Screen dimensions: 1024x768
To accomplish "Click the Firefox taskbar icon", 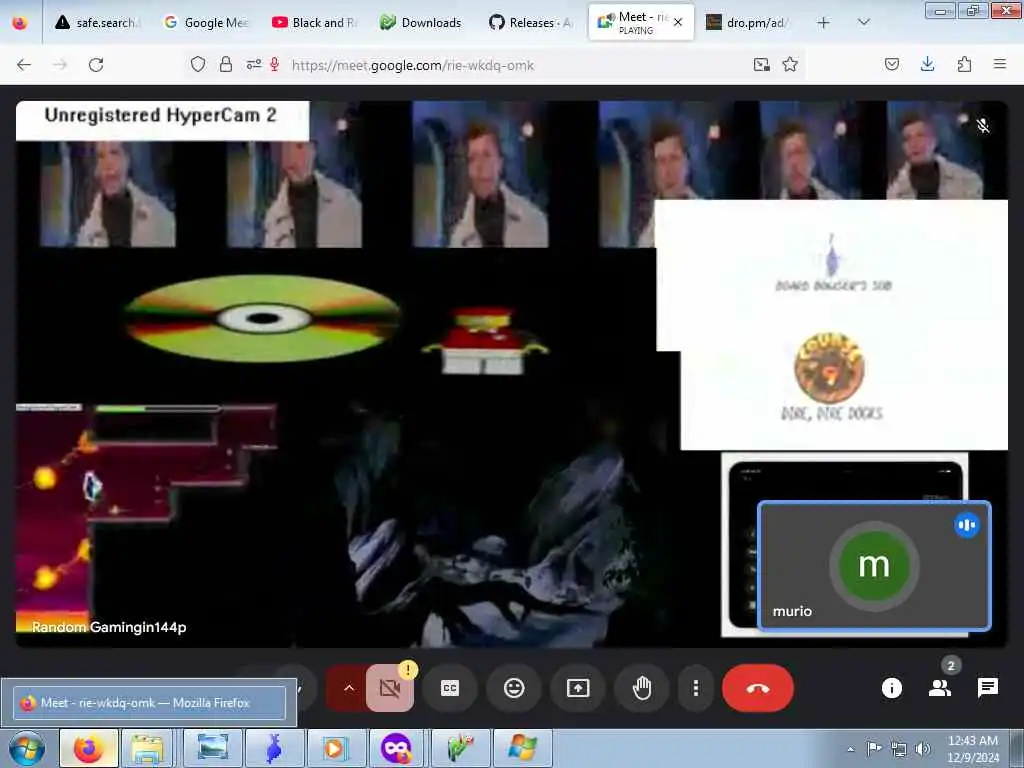I will (x=88, y=748).
